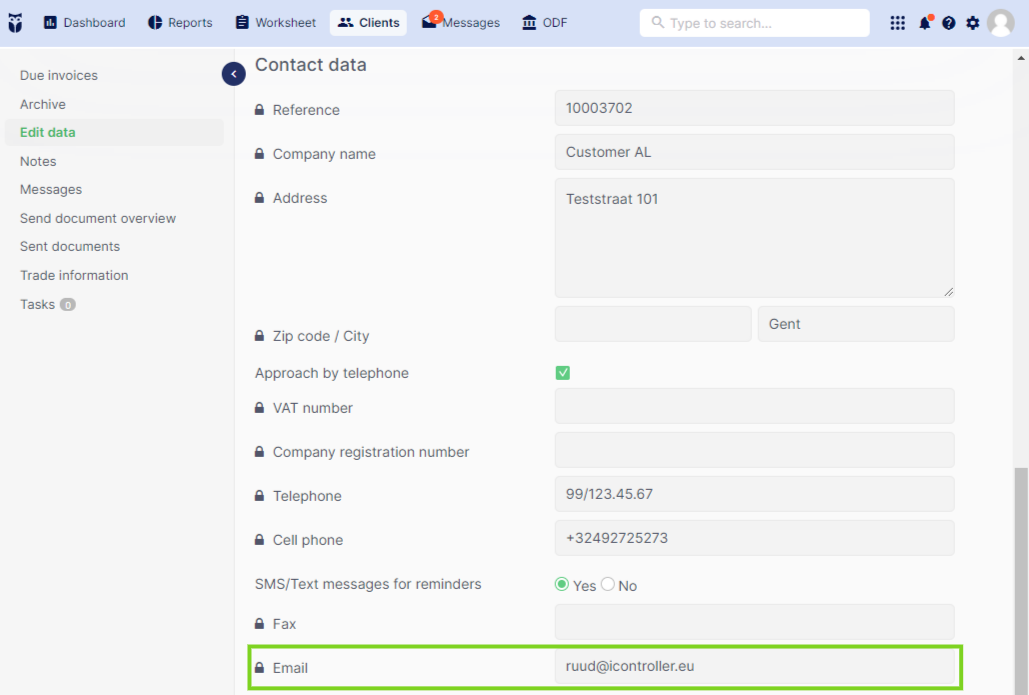
Task: Open the settings gear icon
Action: click(x=973, y=23)
